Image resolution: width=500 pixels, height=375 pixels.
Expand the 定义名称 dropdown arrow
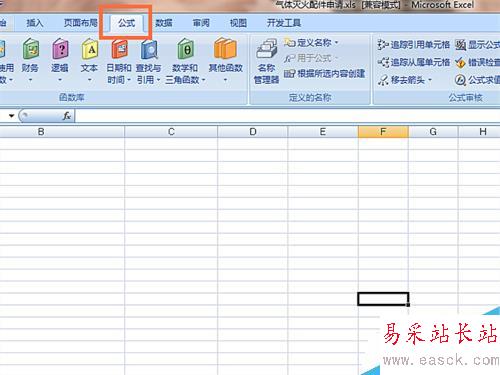pos(336,43)
